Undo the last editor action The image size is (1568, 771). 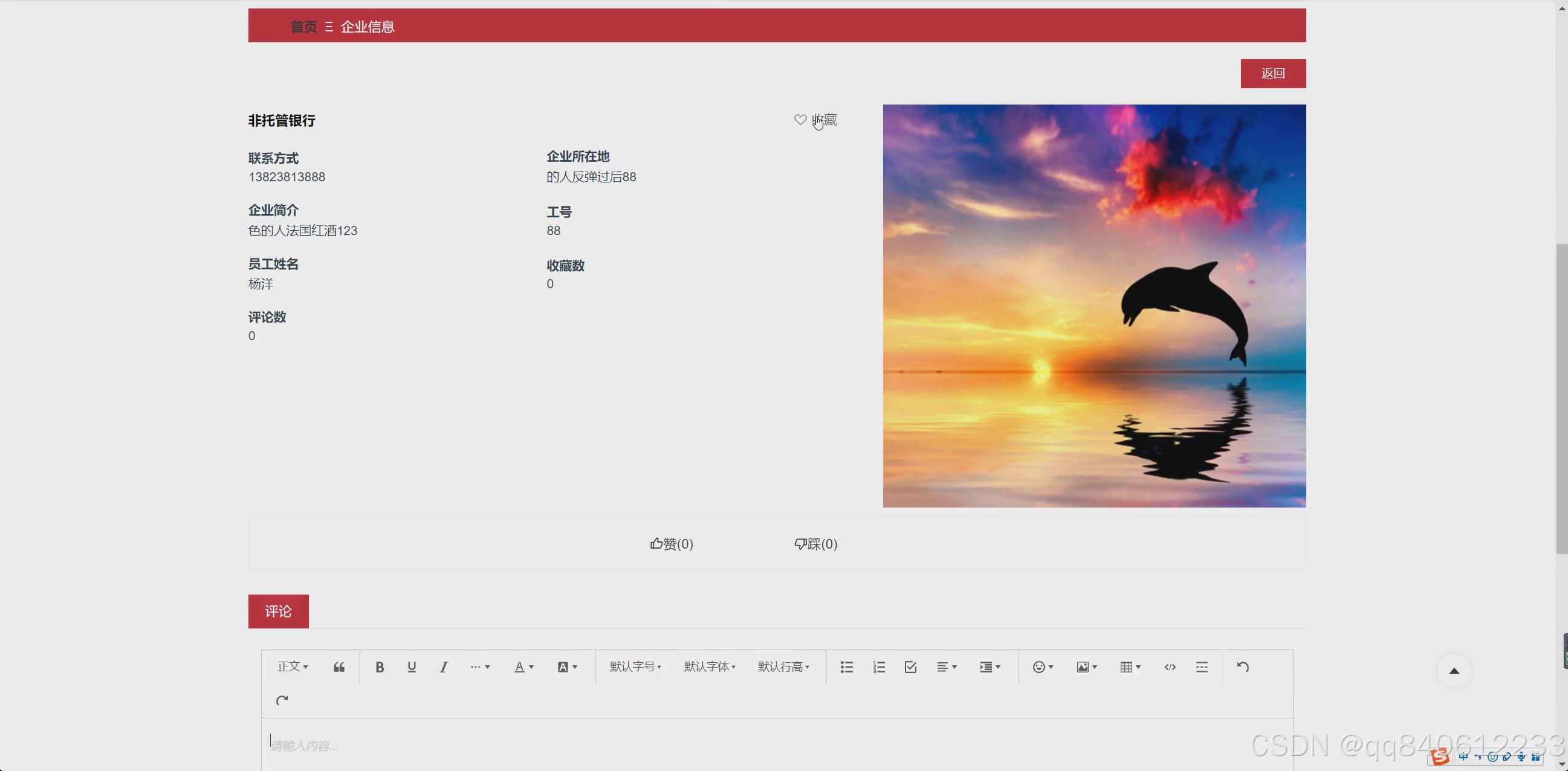[x=1242, y=666]
